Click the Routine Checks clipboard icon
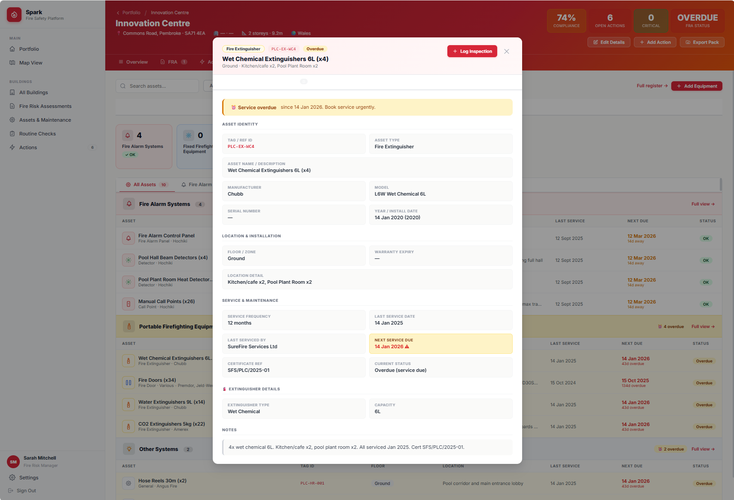 pyautogui.click(x=13, y=133)
